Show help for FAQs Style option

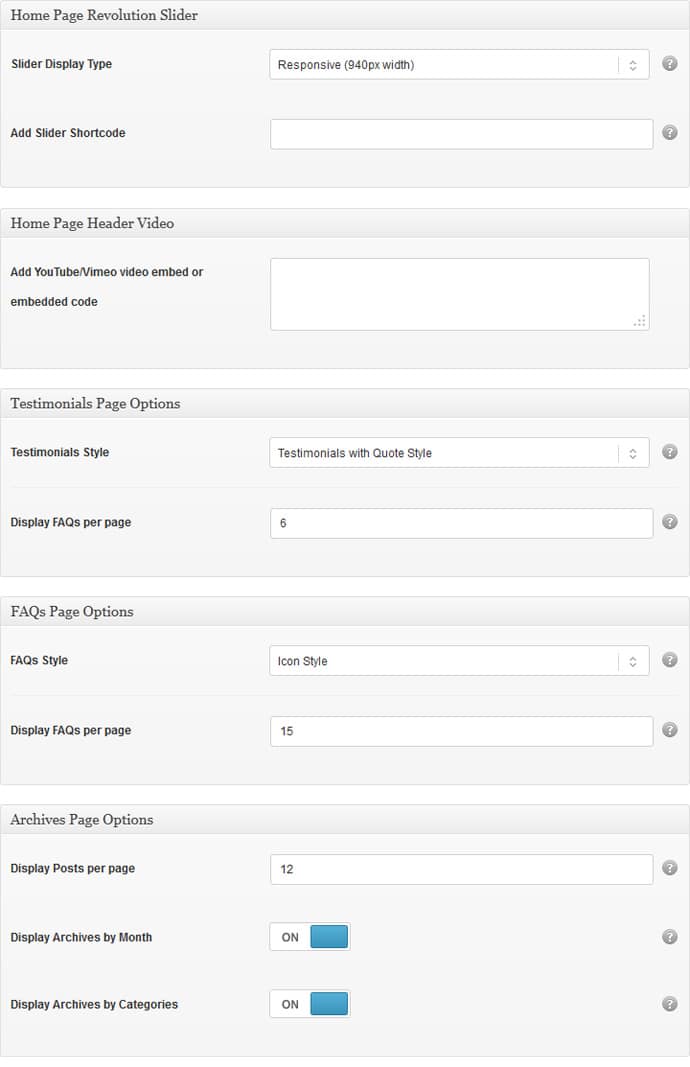pos(670,660)
